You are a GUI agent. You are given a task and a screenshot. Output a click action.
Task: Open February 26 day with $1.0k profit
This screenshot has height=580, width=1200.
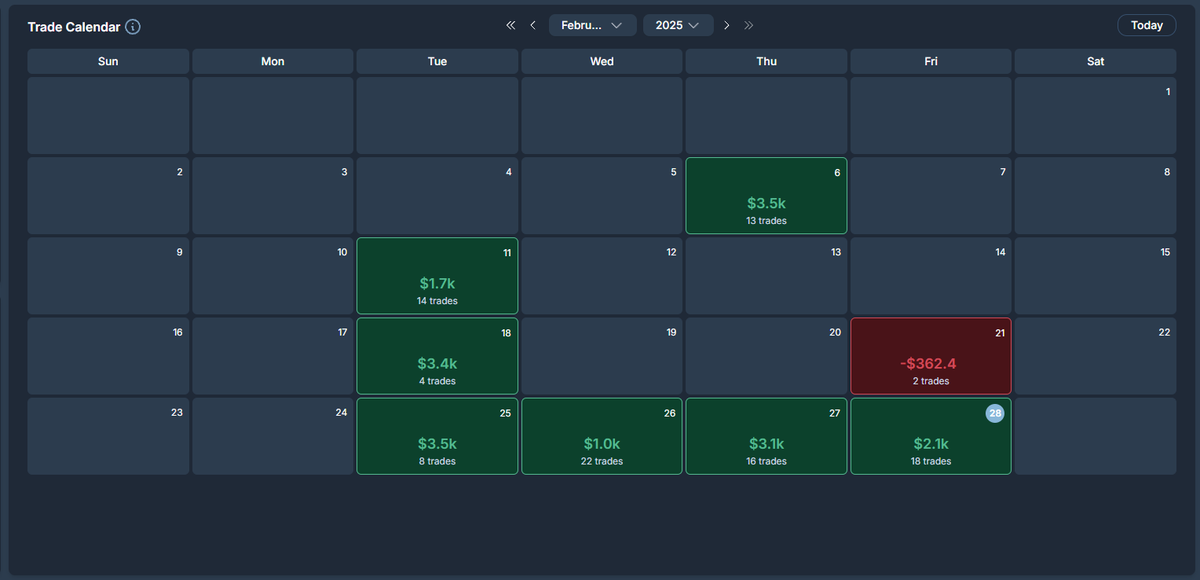pyautogui.click(x=602, y=436)
